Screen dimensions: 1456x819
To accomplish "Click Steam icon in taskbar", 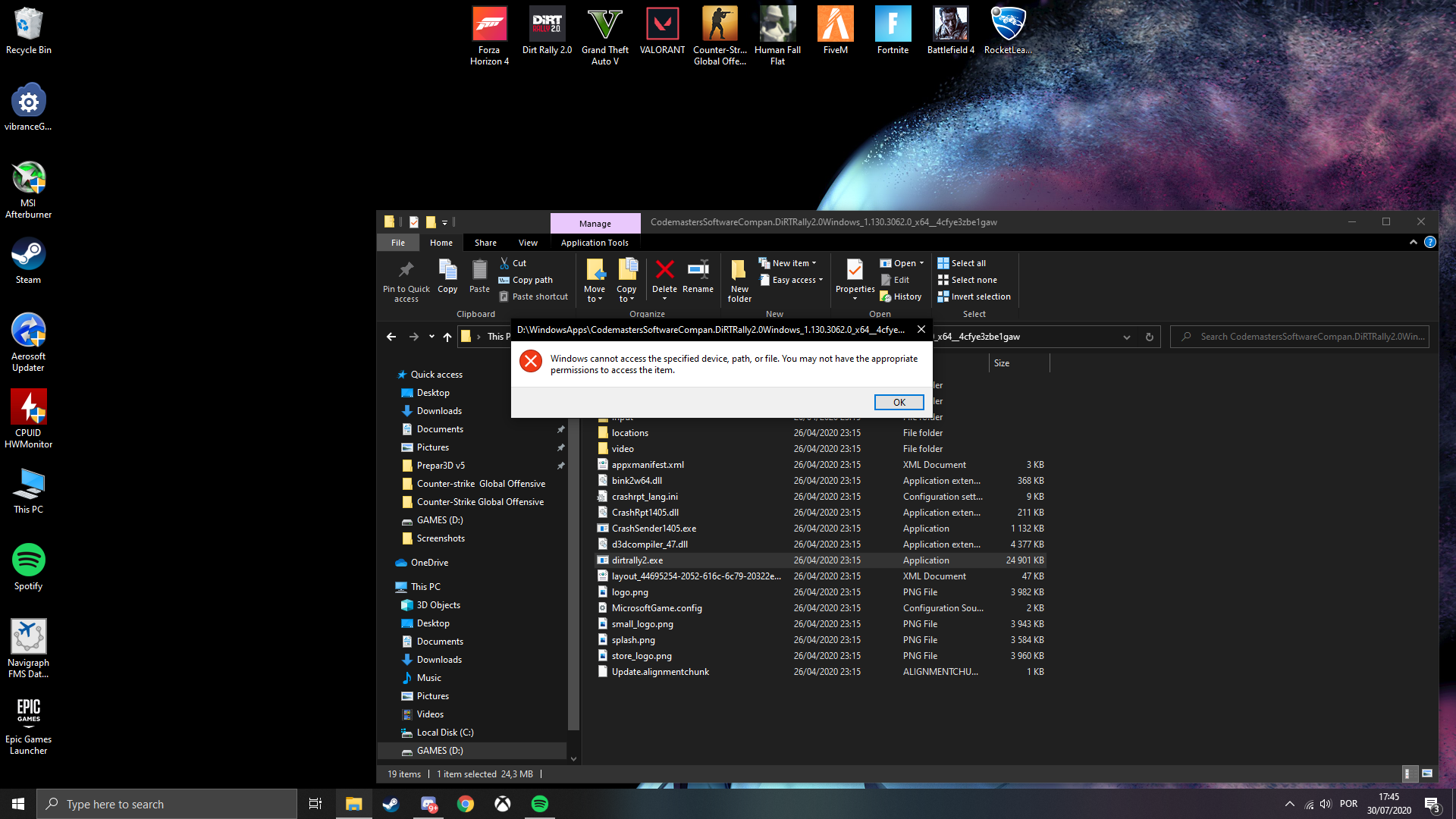I will [x=391, y=804].
